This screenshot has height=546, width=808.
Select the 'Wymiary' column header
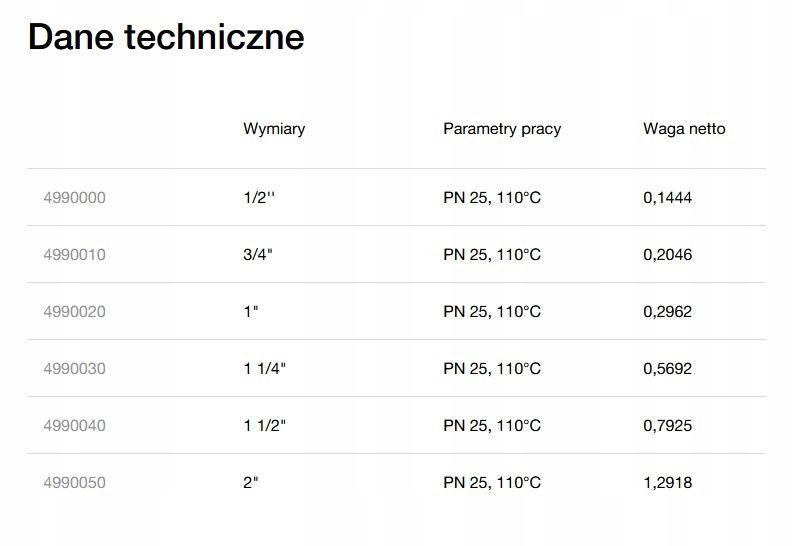click(x=274, y=129)
